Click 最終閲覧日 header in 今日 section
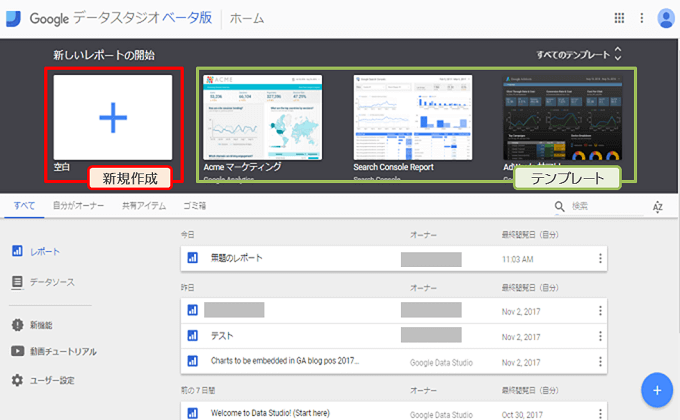680x420 pixels. [530, 235]
